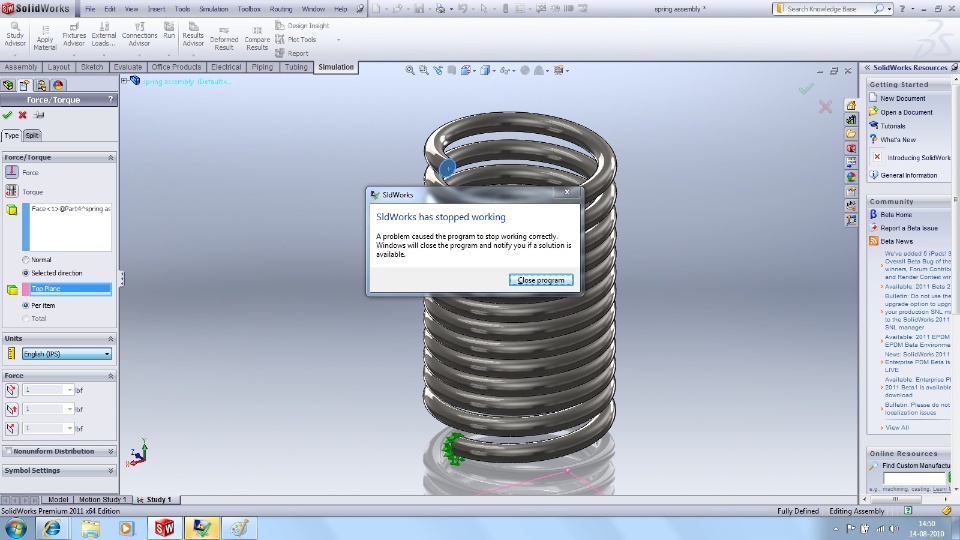Open the Study Advisor tool
The image size is (960, 540).
[15, 35]
